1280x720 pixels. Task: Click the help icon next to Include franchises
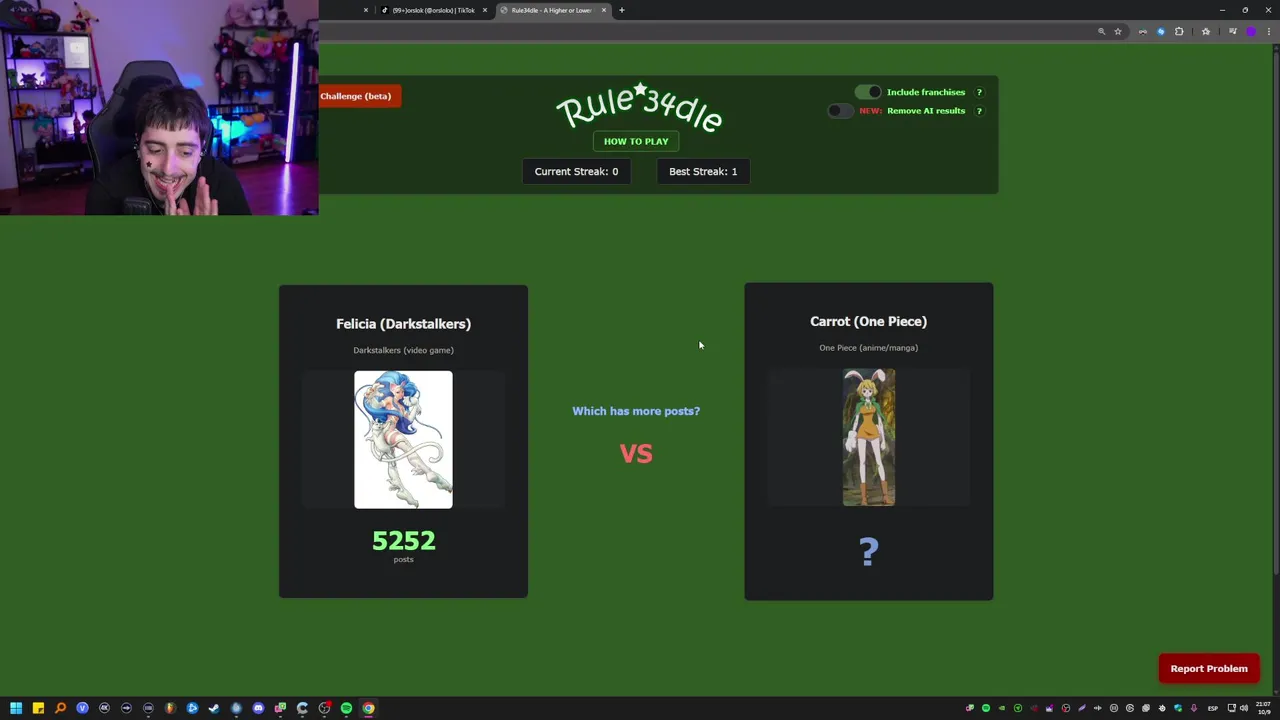pos(979,92)
